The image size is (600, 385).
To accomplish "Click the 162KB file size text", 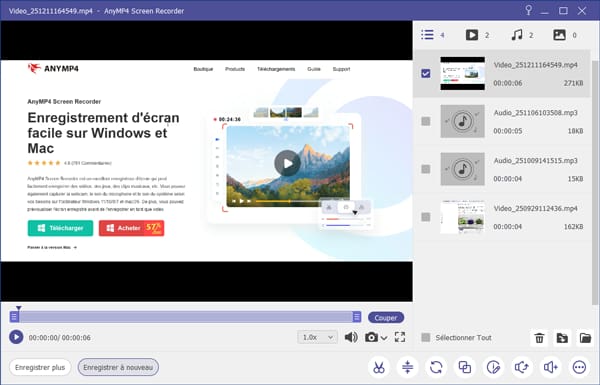I will [x=573, y=227].
